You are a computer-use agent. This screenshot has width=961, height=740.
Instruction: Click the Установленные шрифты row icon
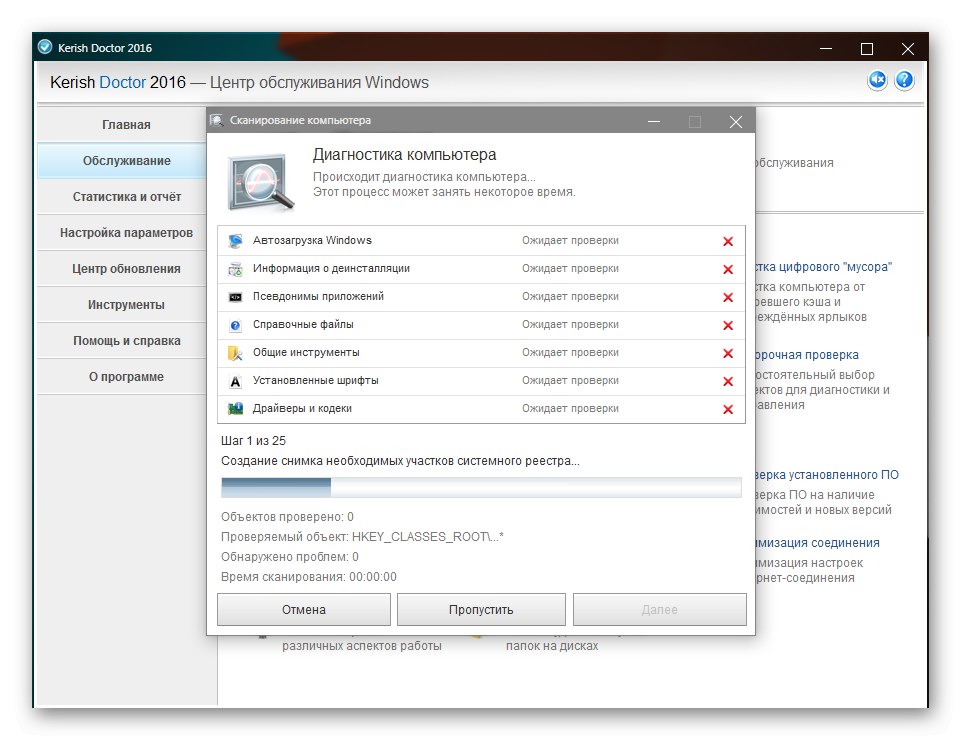point(235,381)
